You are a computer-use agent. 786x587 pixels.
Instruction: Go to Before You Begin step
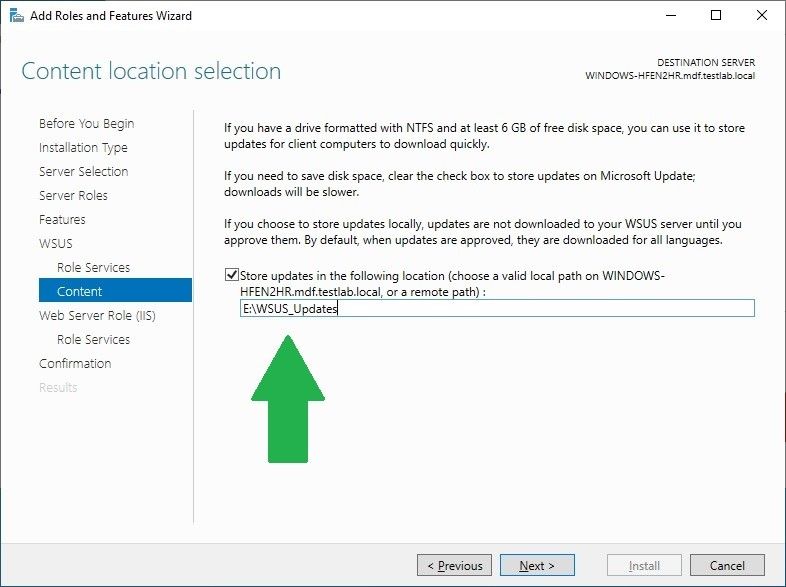87,123
